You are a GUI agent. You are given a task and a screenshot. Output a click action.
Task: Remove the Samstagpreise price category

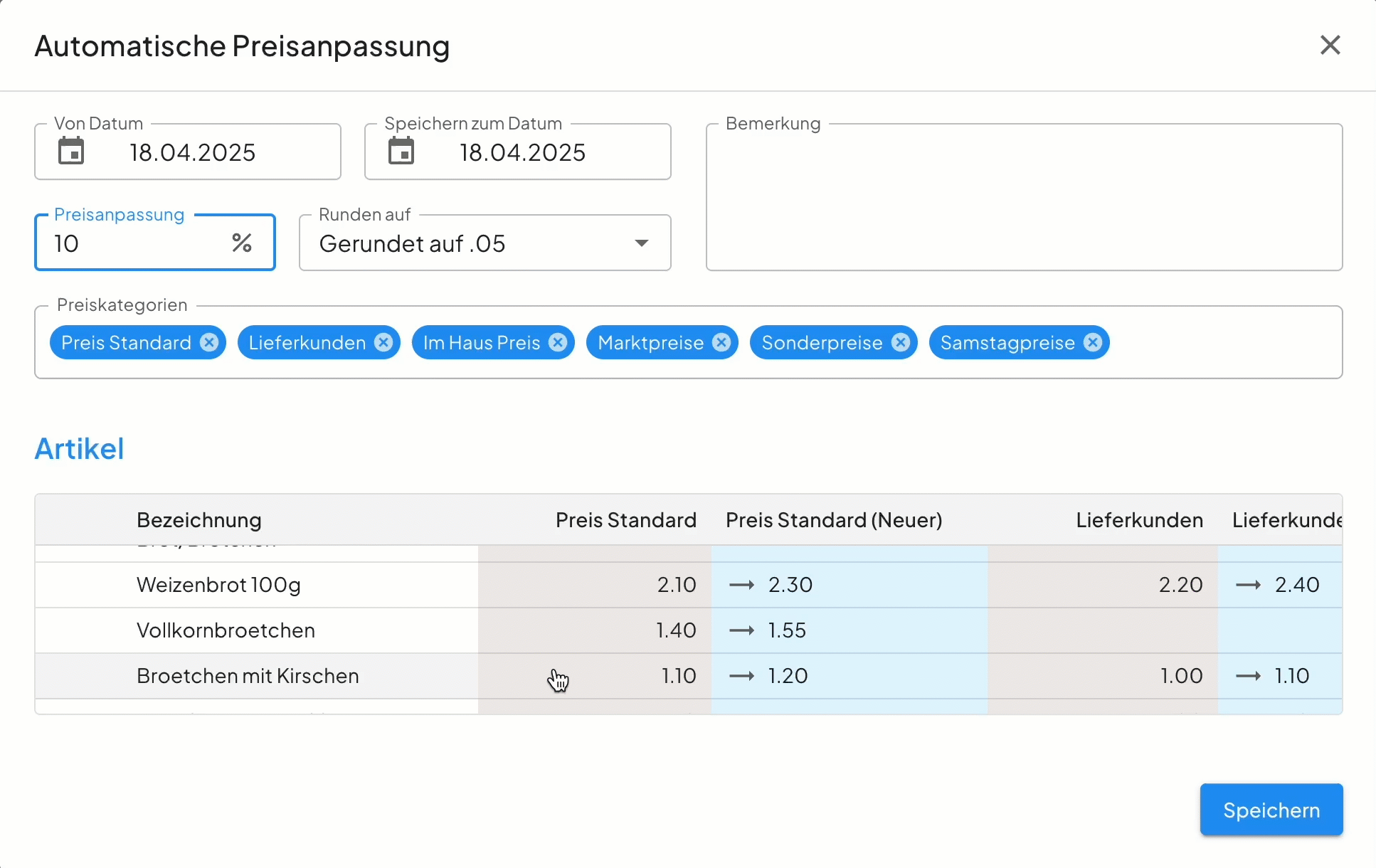point(1091,342)
